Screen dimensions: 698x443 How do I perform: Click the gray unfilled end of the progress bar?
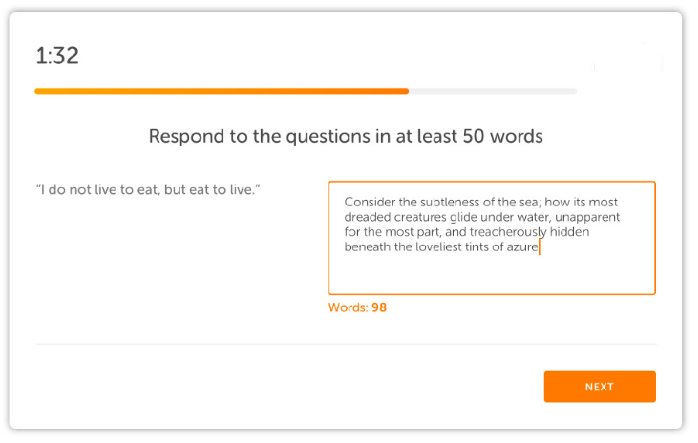click(493, 91)
